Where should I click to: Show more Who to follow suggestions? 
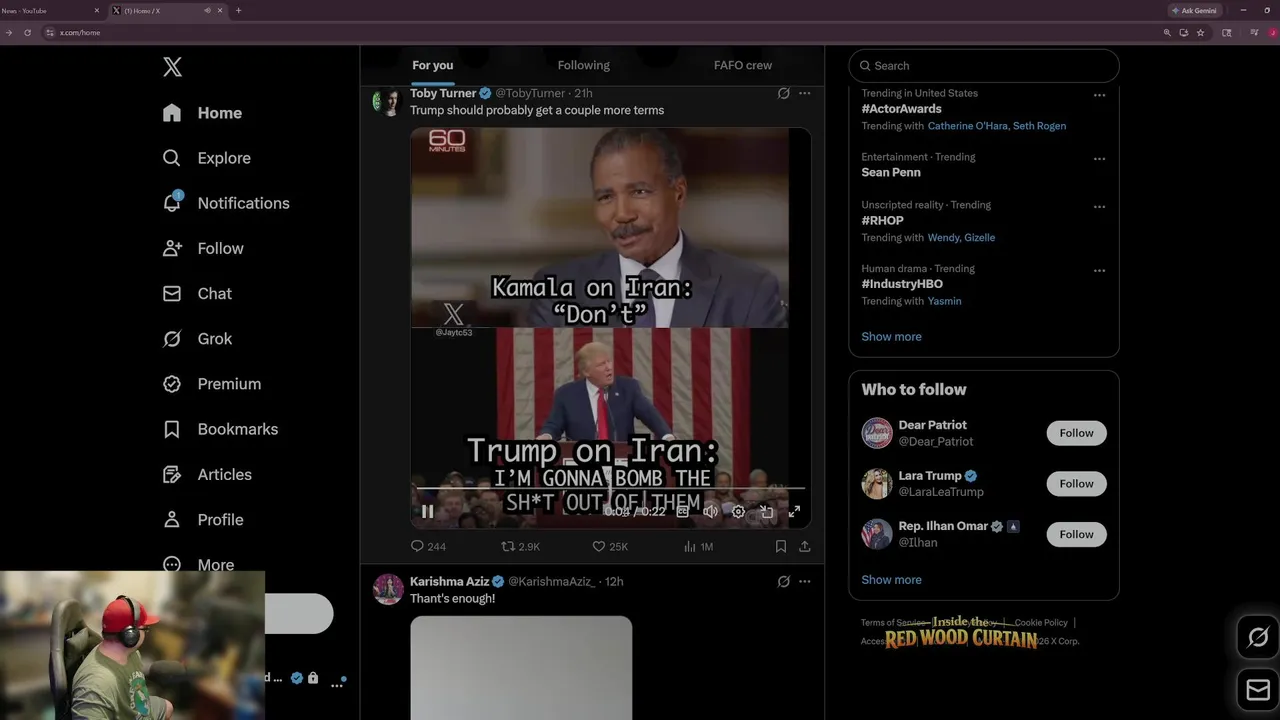point(892,580)
